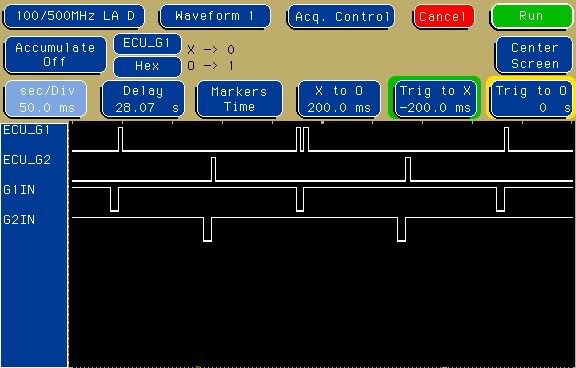Open the Waveform 1 menu
This screenshot has width=576, height=368.
tap(215, 16)
